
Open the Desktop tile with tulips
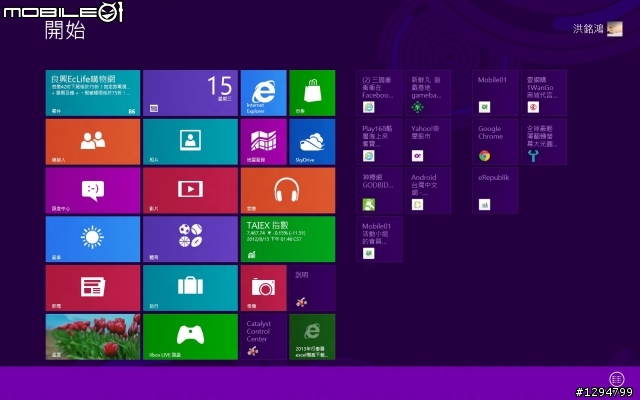93,337
